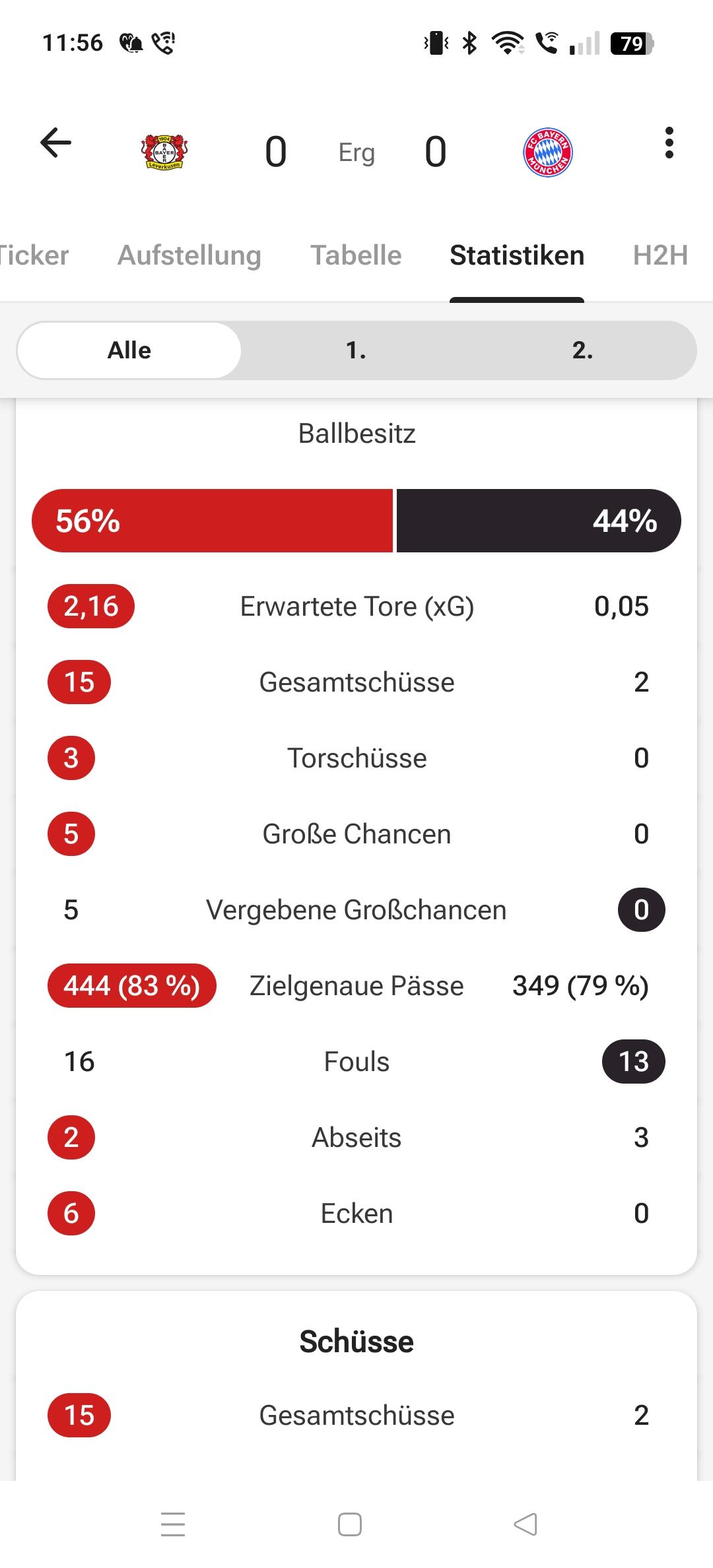This screenshot has height=1568, width=713.
Task: Select the Statistiken tab
Action: 517,255
